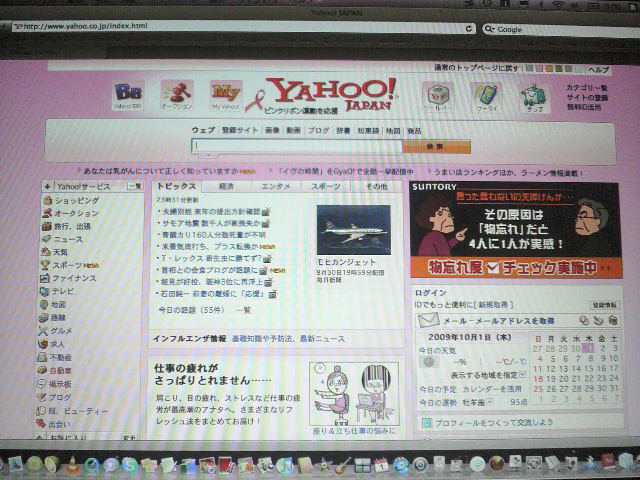Open T・レックス news headline

point(211,258)
